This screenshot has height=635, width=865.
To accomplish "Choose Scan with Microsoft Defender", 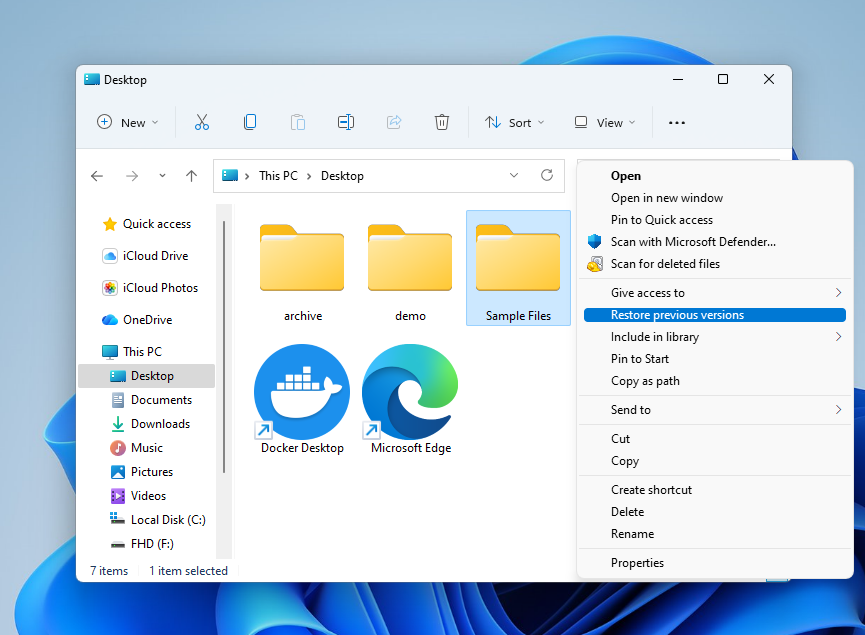I will [715, 242].
